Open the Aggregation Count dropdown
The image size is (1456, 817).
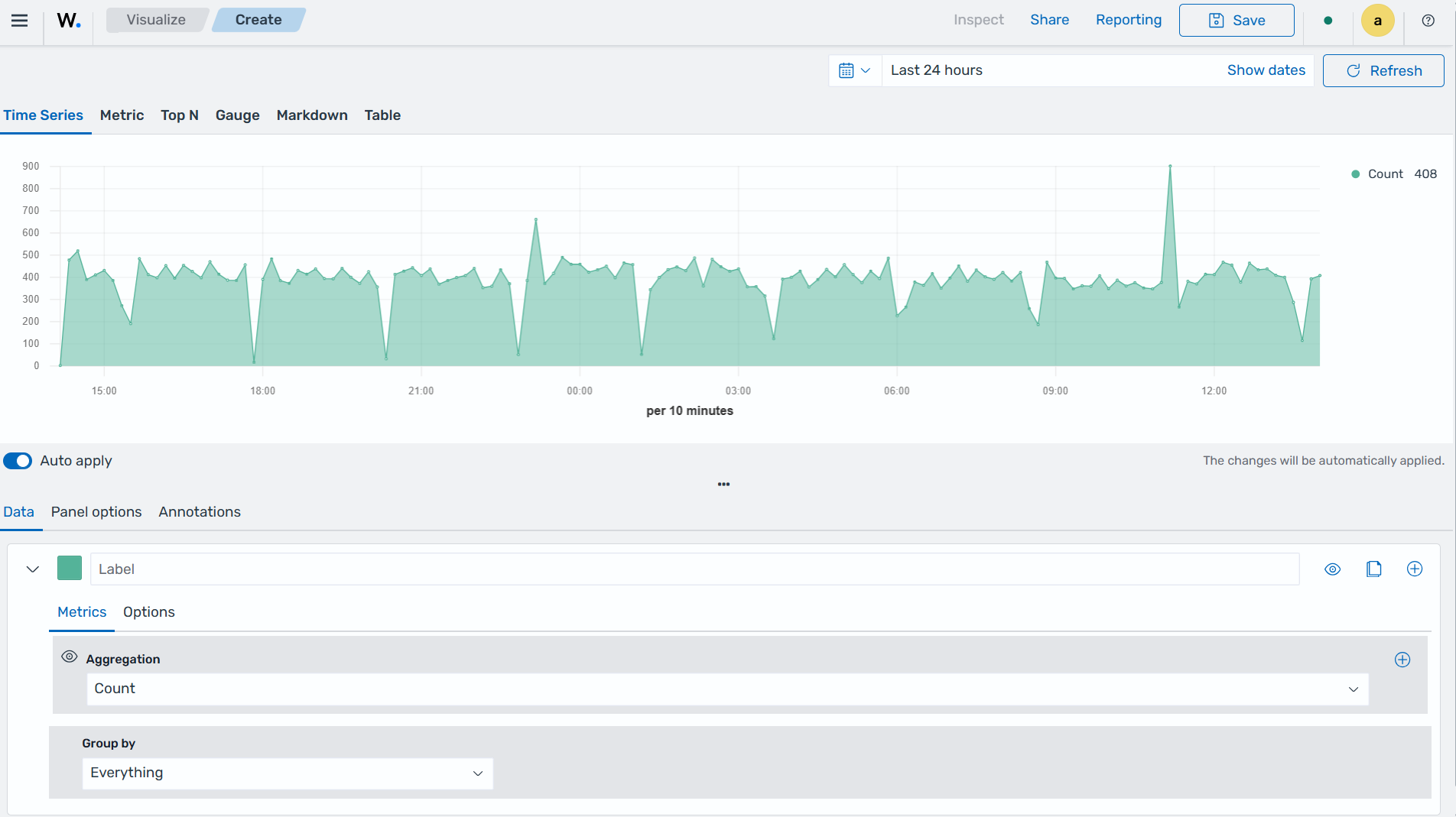[727, 689]
